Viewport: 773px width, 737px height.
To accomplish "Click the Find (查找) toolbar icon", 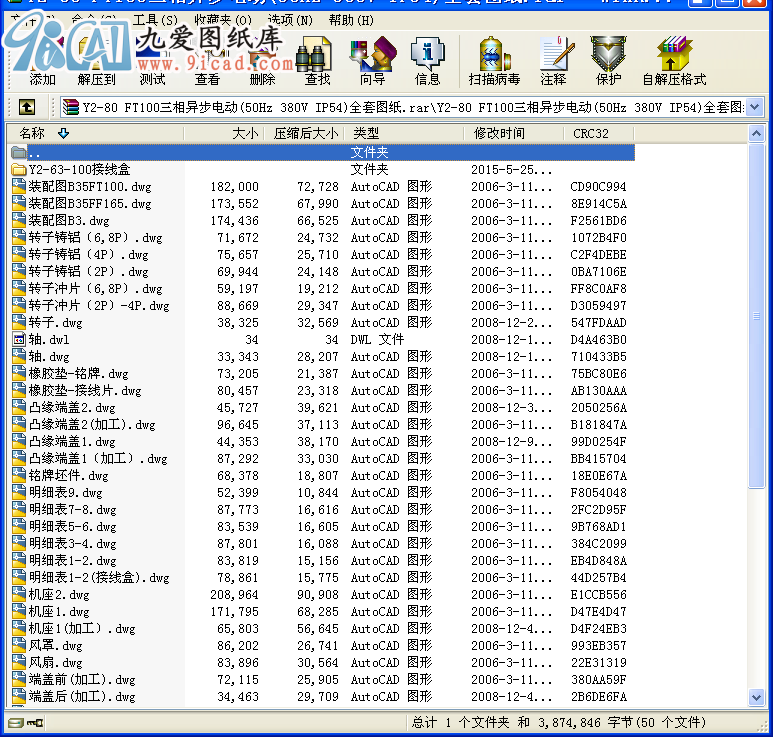I will tap(318, 61).
